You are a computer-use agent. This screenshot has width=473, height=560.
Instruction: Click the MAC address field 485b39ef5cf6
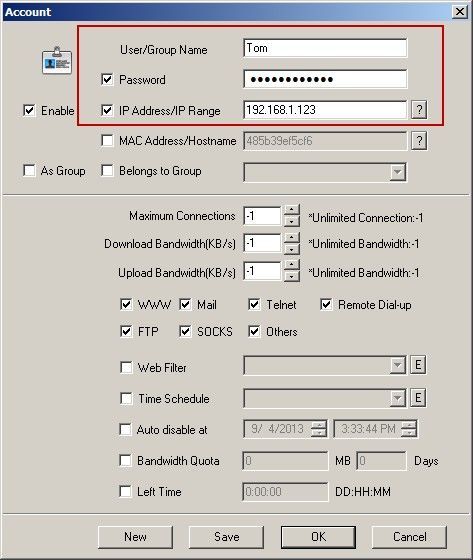click(x=325, y=141)
